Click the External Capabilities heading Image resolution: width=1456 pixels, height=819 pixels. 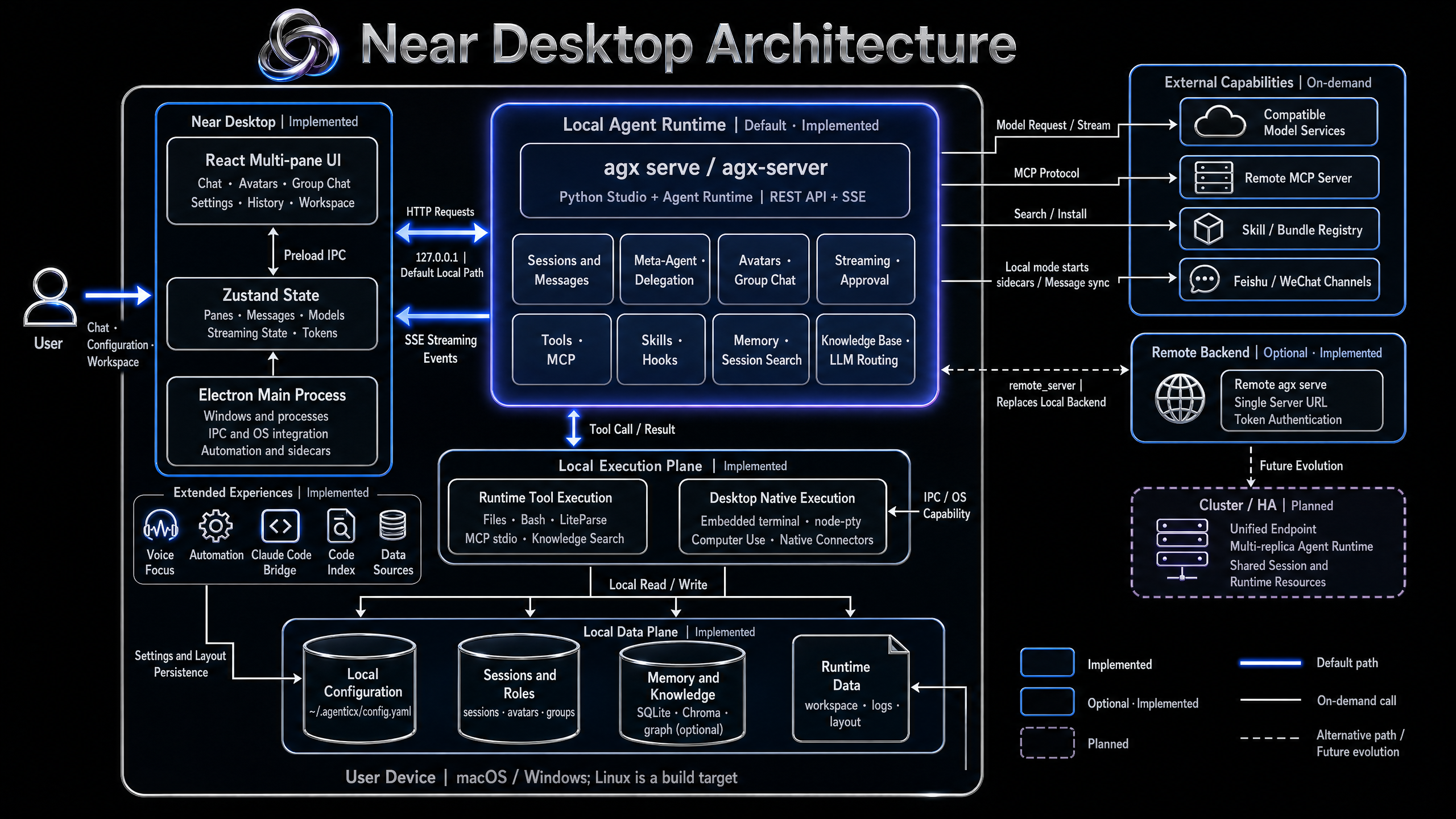[x=1228, y=82]
